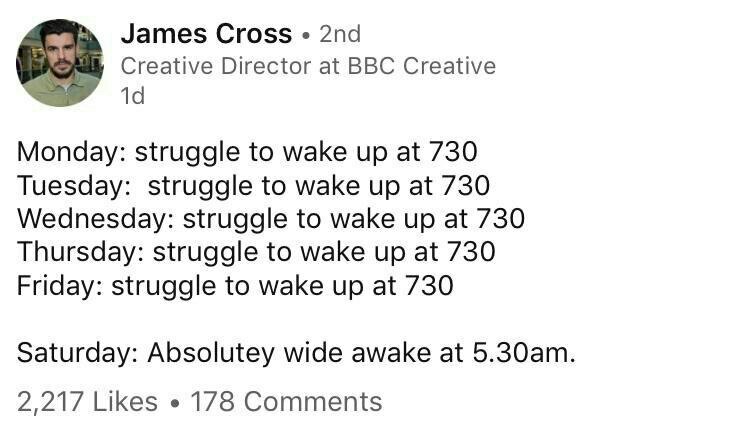Click the 2nd connection degree label
Screen dimensions: 750x432
pos(340,34)
